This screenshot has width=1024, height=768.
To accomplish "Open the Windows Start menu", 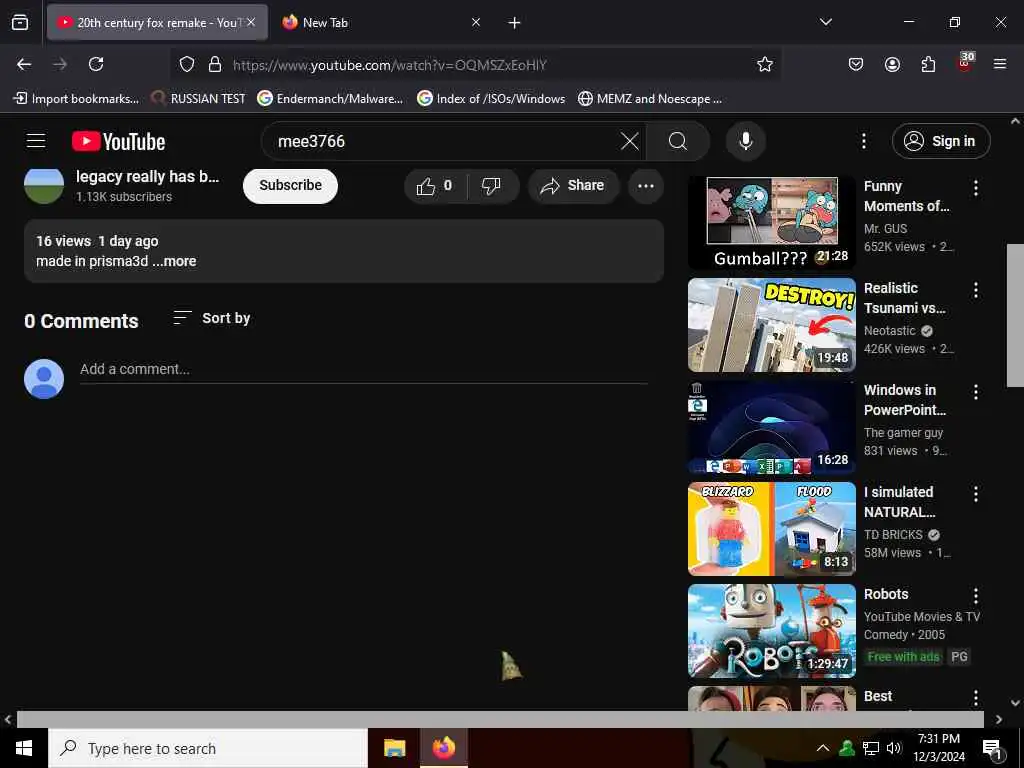I will [x=24, y=748].
